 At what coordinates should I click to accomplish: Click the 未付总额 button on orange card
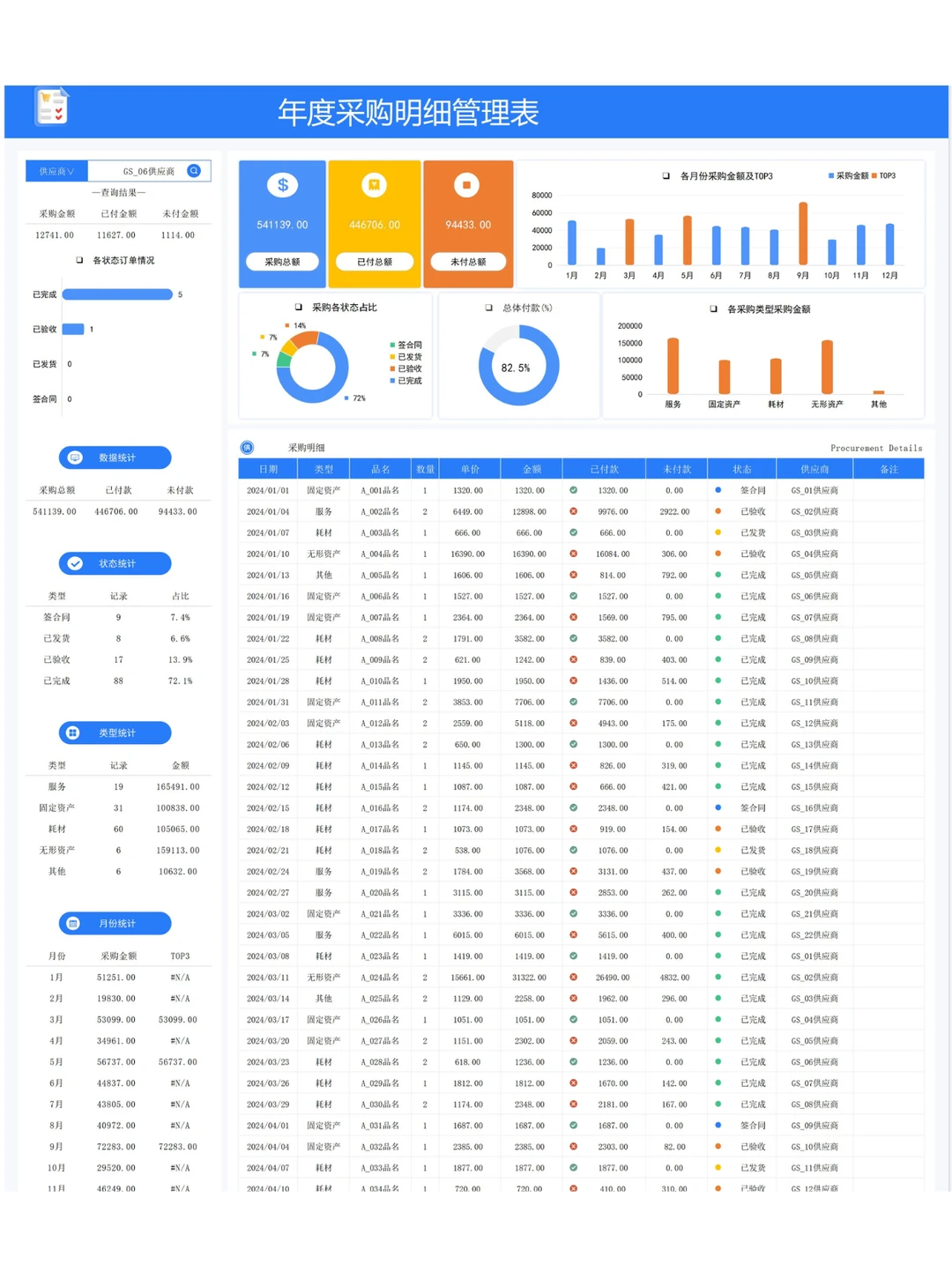[468, 262]
